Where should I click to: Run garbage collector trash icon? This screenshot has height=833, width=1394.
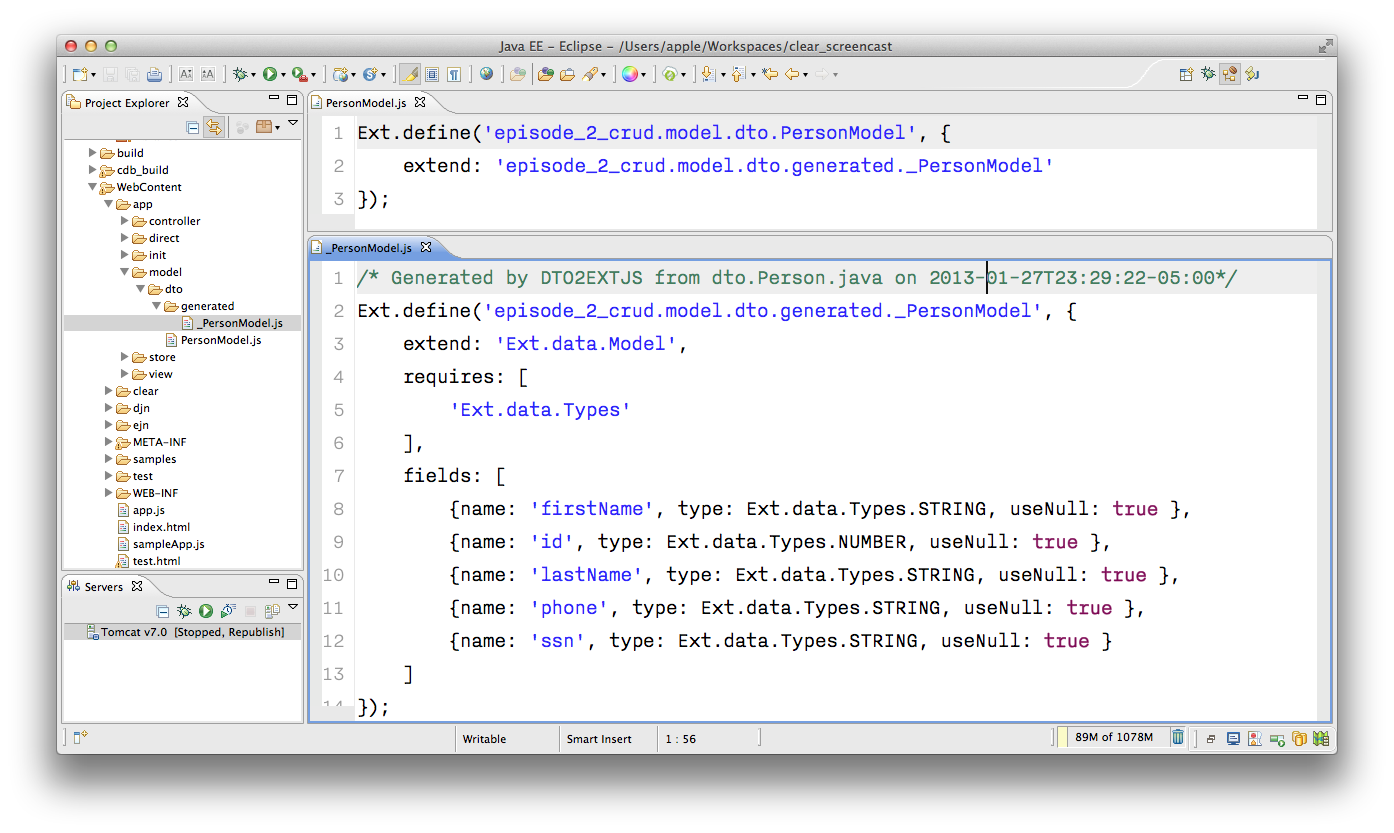coord(1178,738)
